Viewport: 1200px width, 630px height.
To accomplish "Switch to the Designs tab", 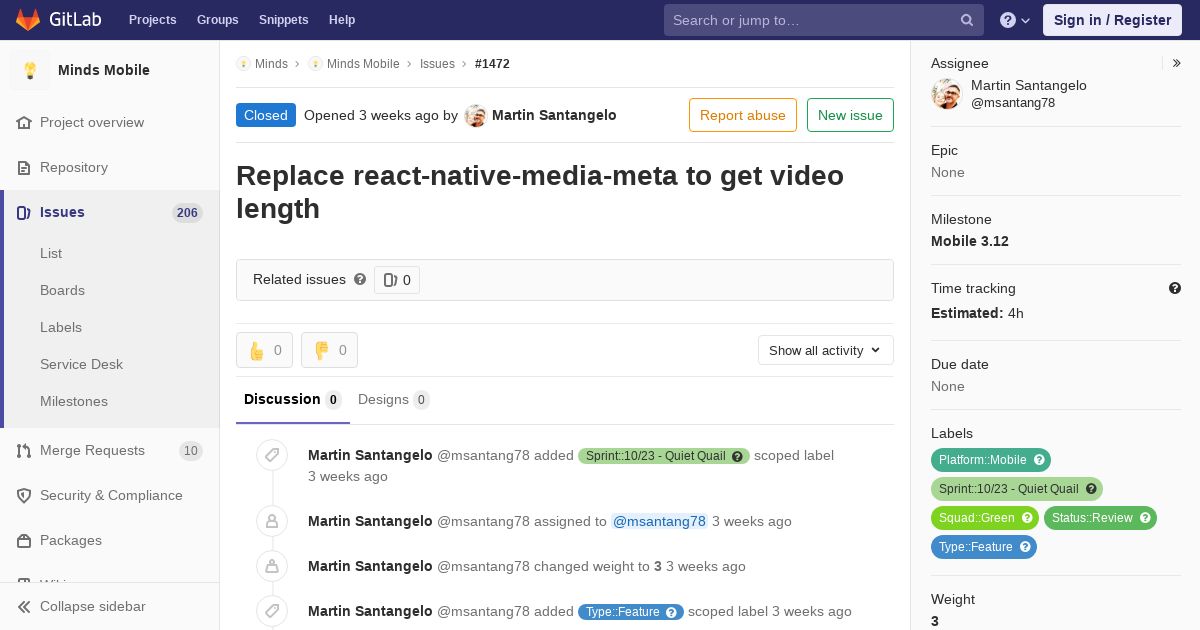I will (394, 400).
